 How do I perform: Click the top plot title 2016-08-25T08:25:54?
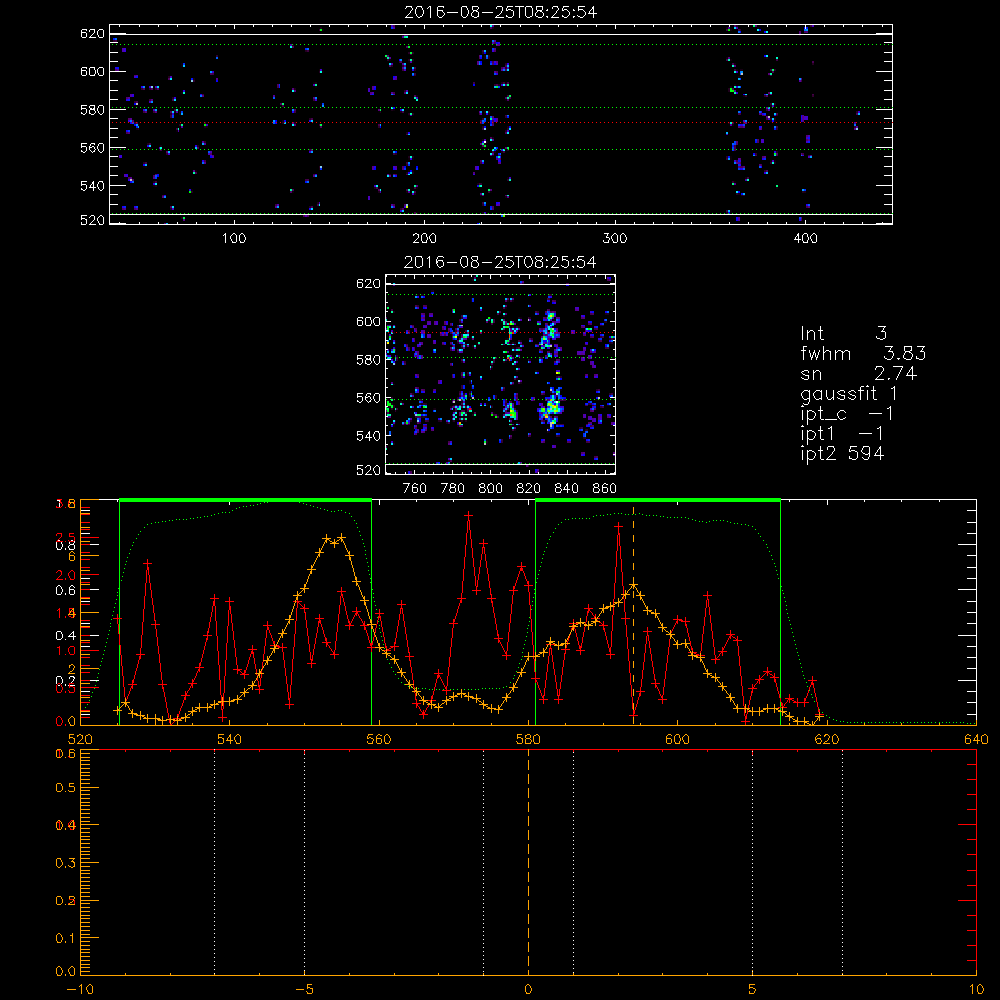coord(501,12)
